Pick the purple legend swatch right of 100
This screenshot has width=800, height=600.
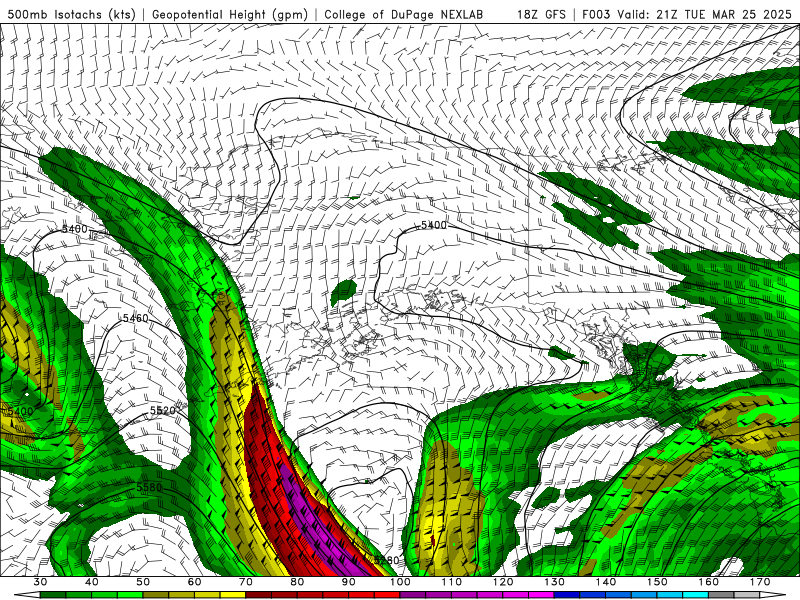[413, 595]
